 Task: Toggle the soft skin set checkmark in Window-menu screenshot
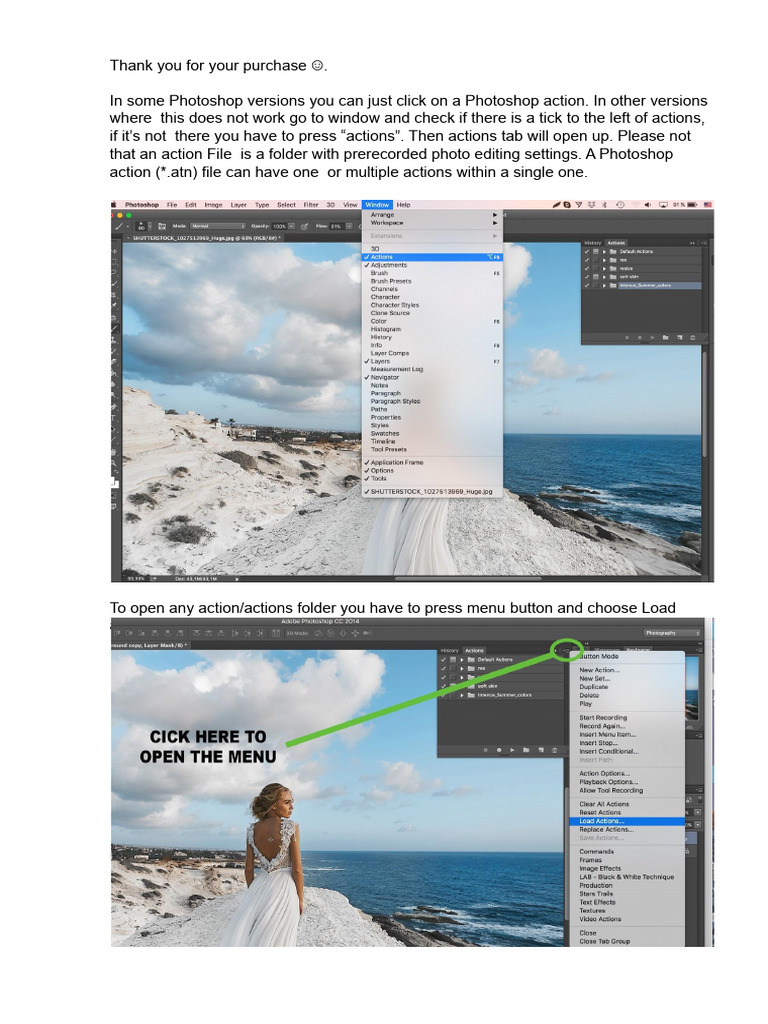[586, 277]
